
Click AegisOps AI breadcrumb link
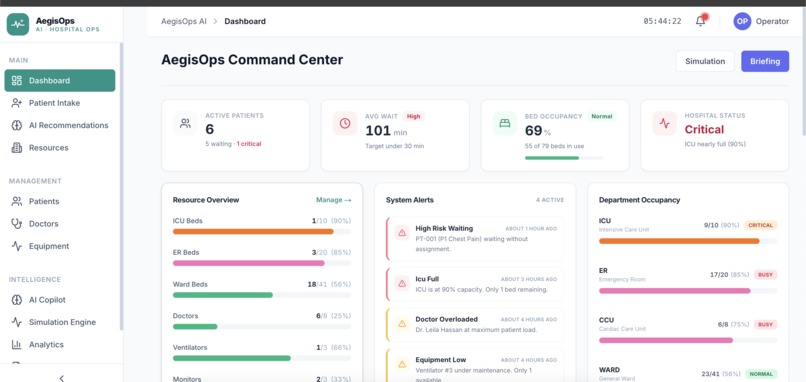pyautogui.click(x=184, y=21)
